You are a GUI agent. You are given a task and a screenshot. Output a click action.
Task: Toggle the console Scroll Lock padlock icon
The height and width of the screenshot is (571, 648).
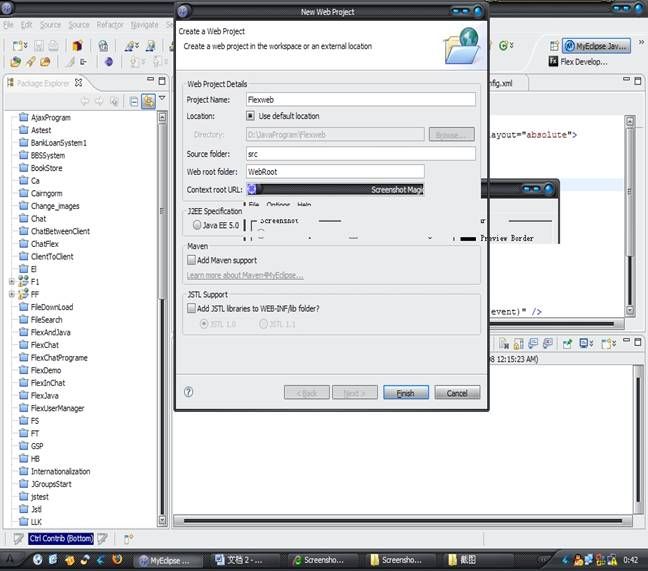(x=518, y=344)
